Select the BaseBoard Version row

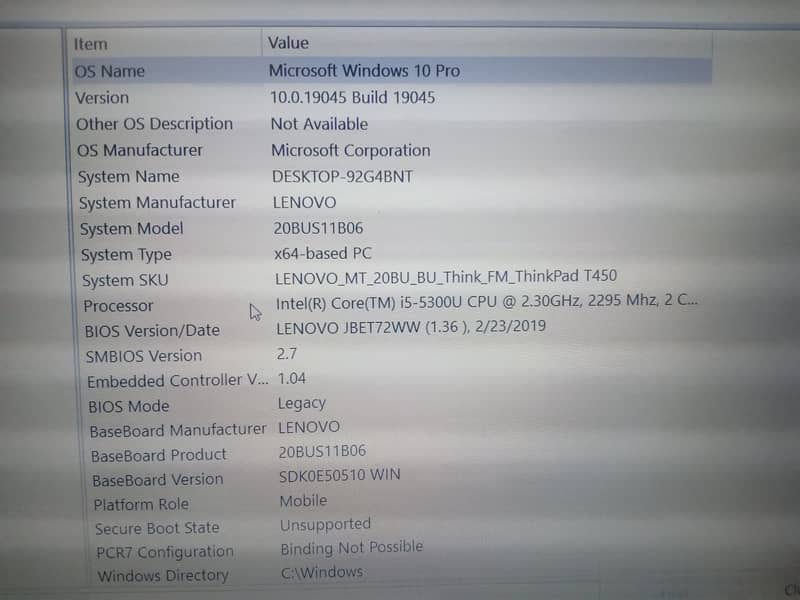click(157, 480)
